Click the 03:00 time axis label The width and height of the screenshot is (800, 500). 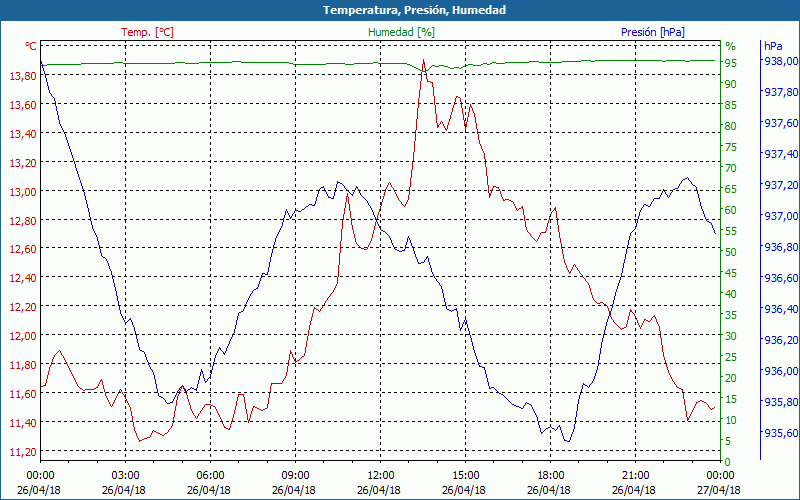click(x=126, y=474)
